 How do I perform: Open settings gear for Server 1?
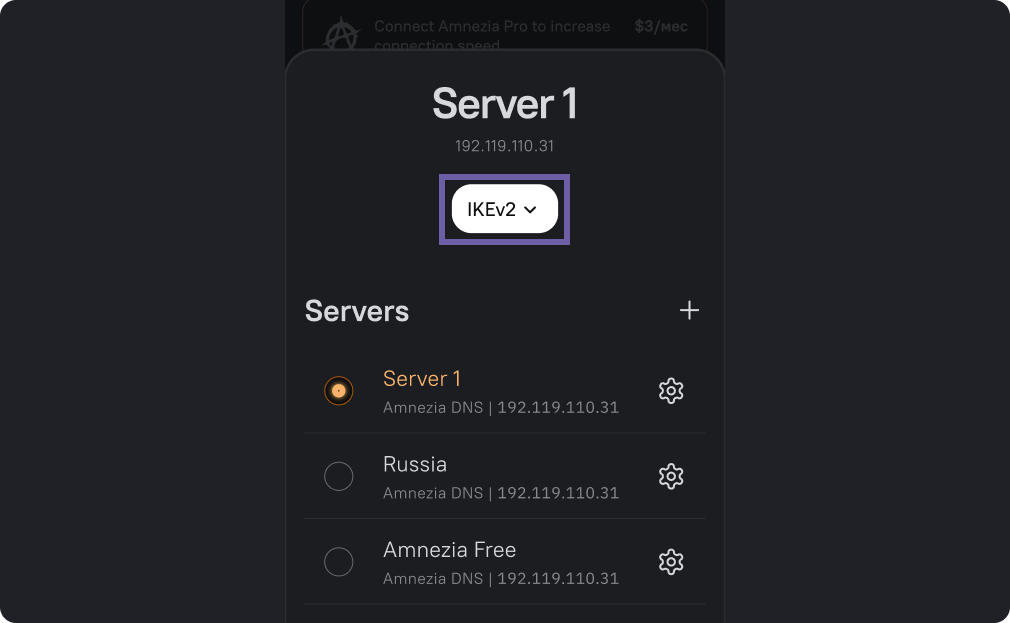coord(671,391)
